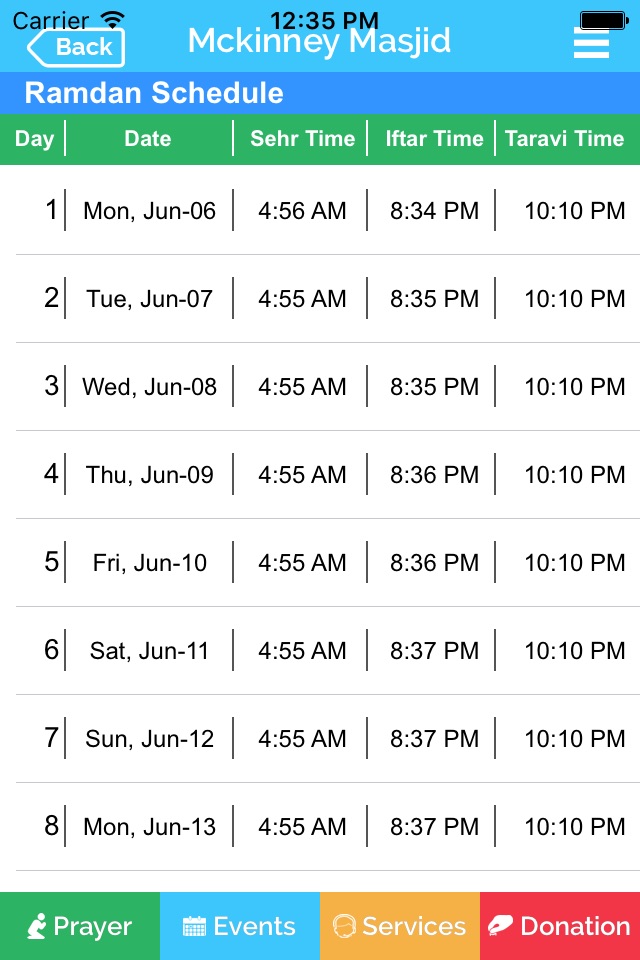Tap the 8:34 PM Iftar time
The image size is (640, 960).
tap(434, 211)
